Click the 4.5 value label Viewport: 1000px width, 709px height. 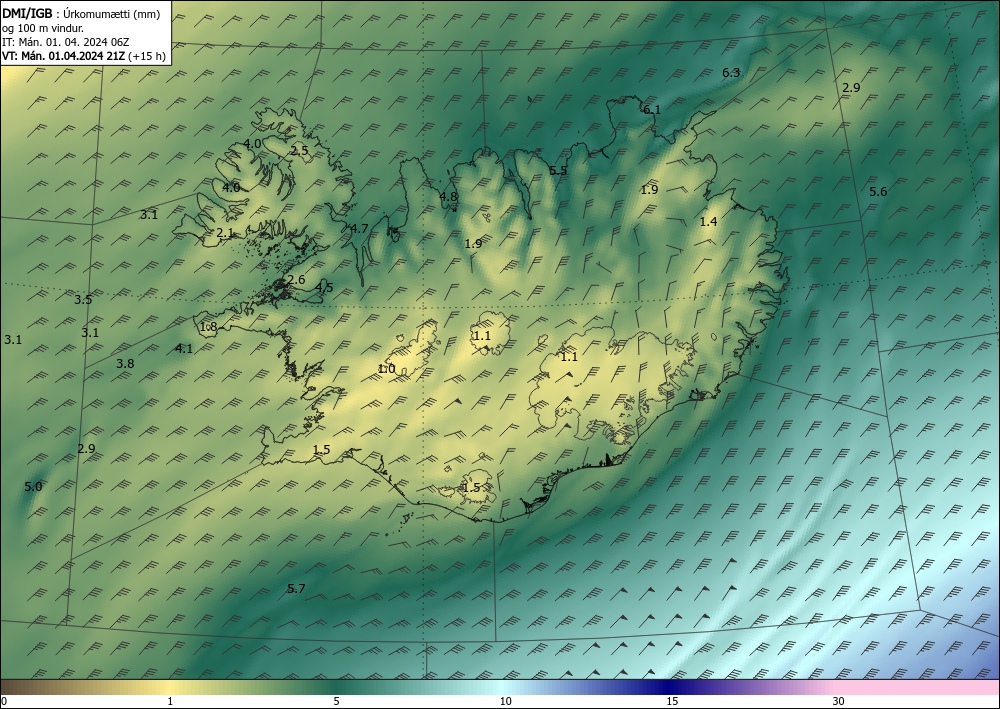[325, 287]
